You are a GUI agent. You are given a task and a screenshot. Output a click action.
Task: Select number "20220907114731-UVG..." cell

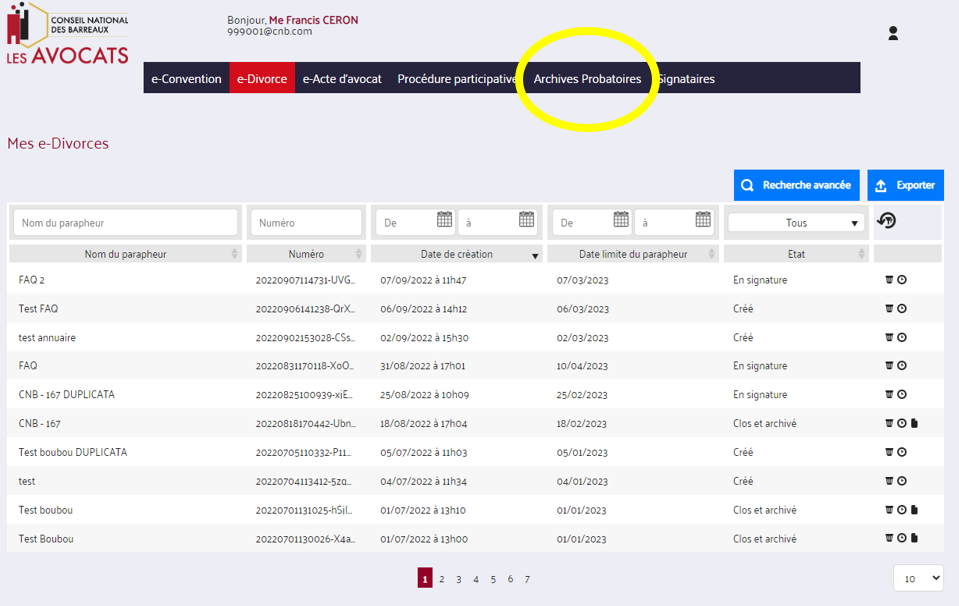[305, 280]
